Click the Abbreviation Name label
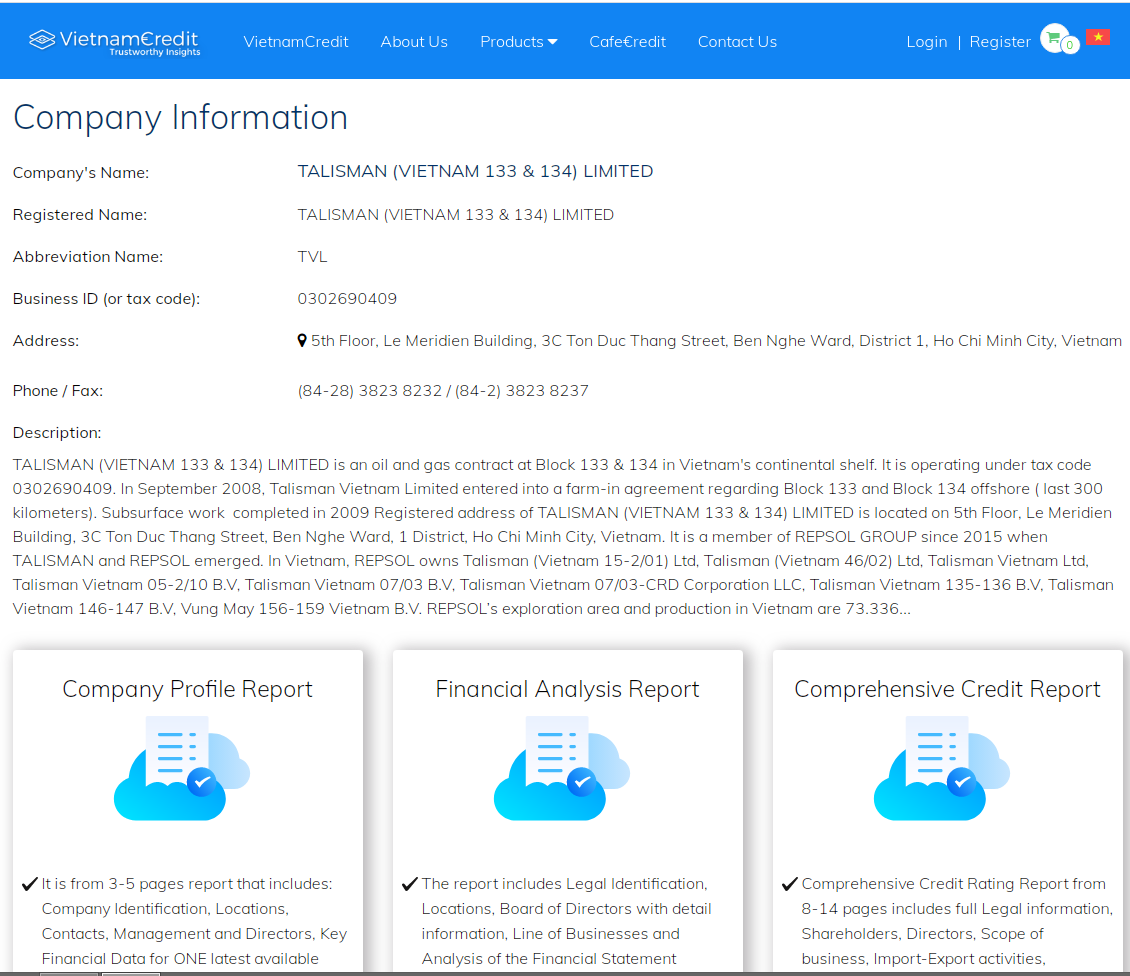Image resolution: width=1130 pixels, height=976 pixels. tap(88, 257)
